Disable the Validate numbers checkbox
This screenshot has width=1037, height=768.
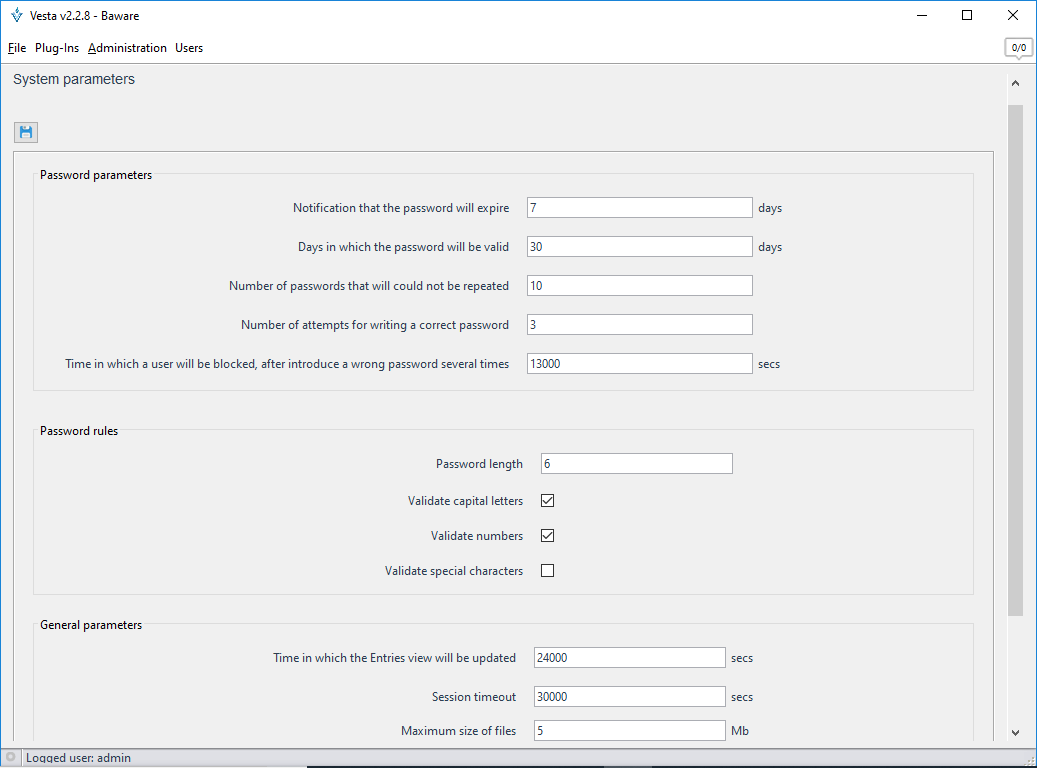(x=547, y=536)
